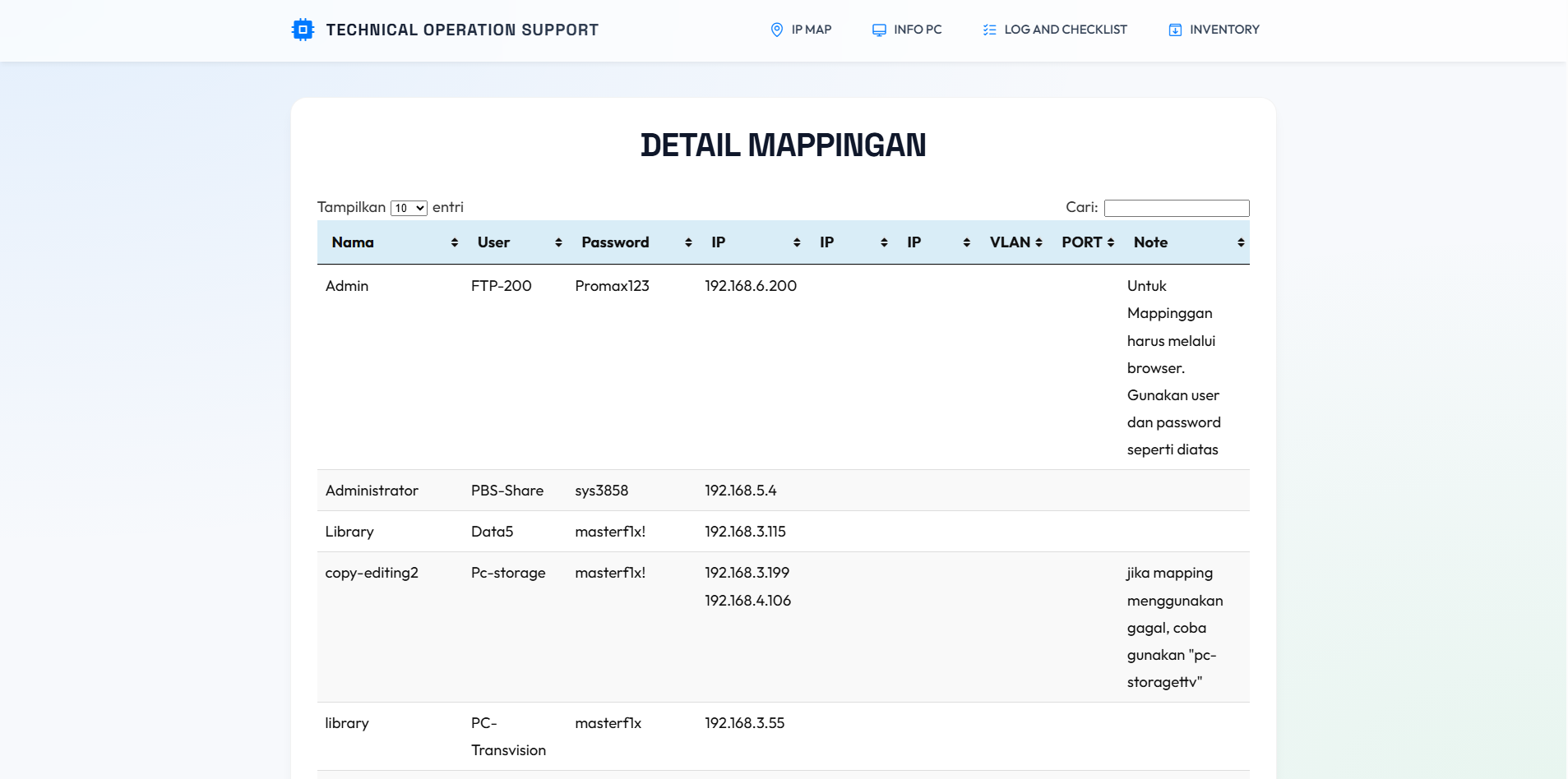Click the checklist icon beside LOG AND CHECKLIST

[988, 29]
